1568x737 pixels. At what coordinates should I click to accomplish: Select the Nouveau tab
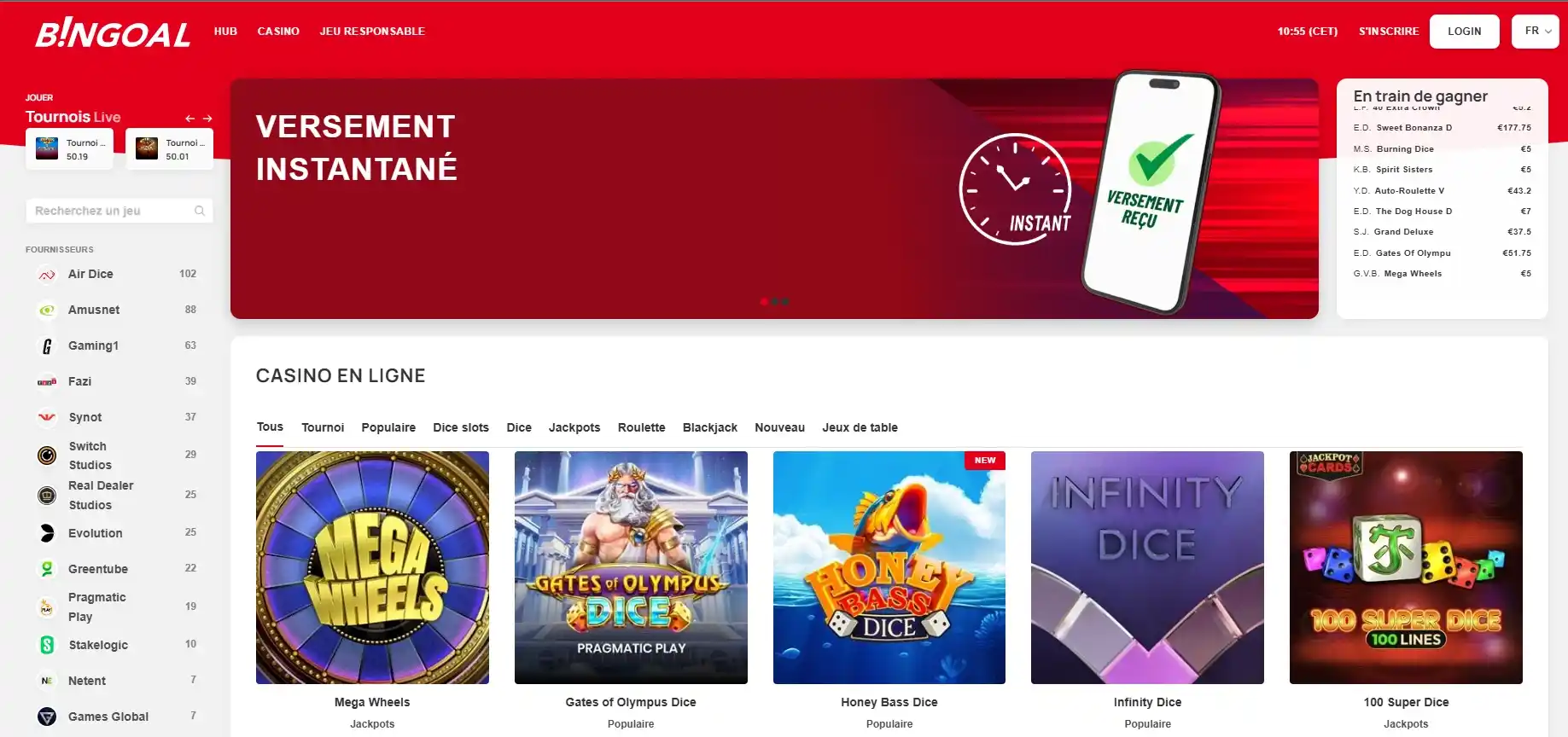[x=779, y=428]
